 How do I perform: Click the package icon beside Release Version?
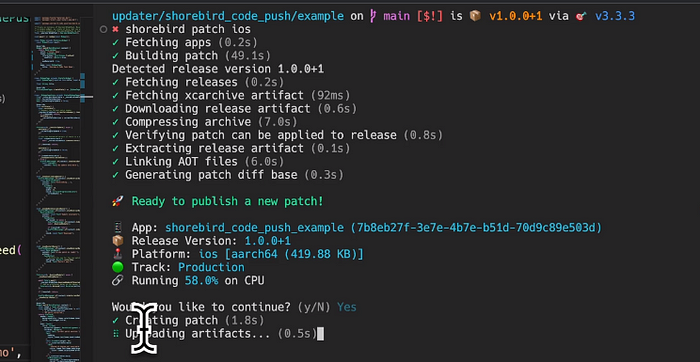[117, 241]
